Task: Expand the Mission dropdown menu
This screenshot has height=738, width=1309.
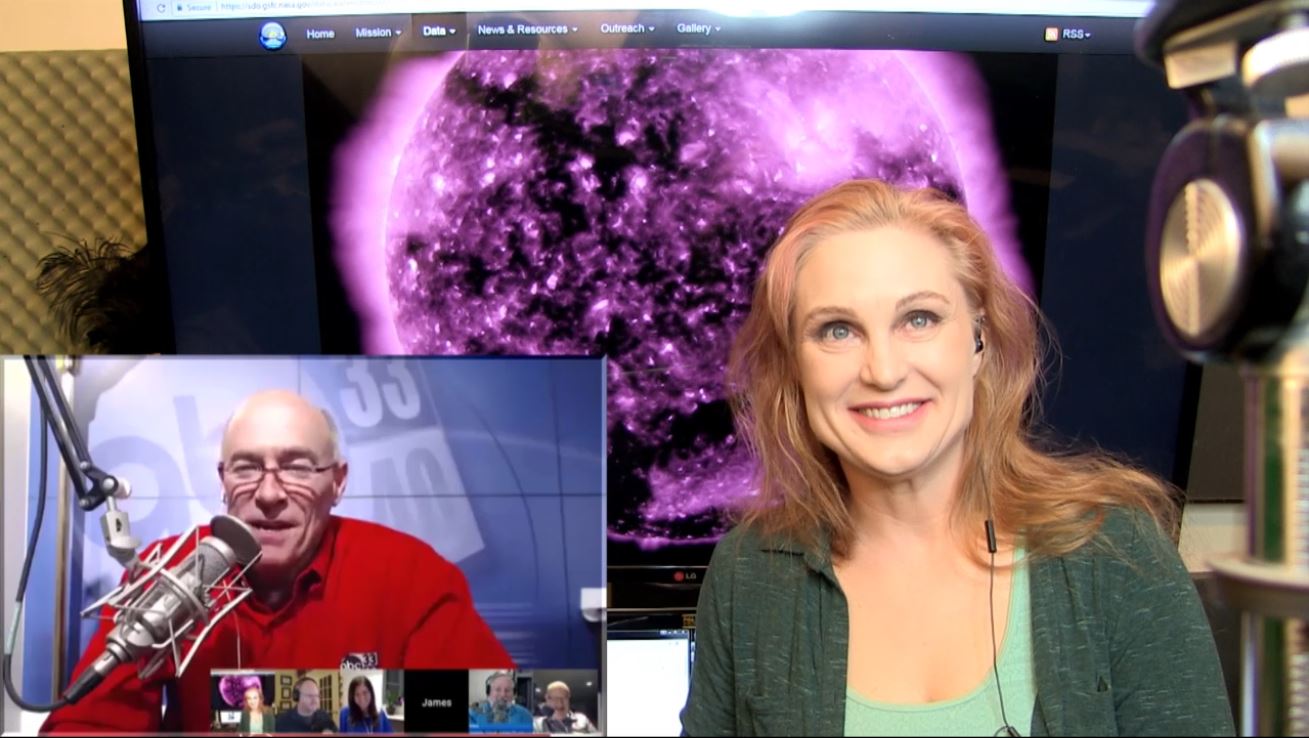Action: point(377,32)
